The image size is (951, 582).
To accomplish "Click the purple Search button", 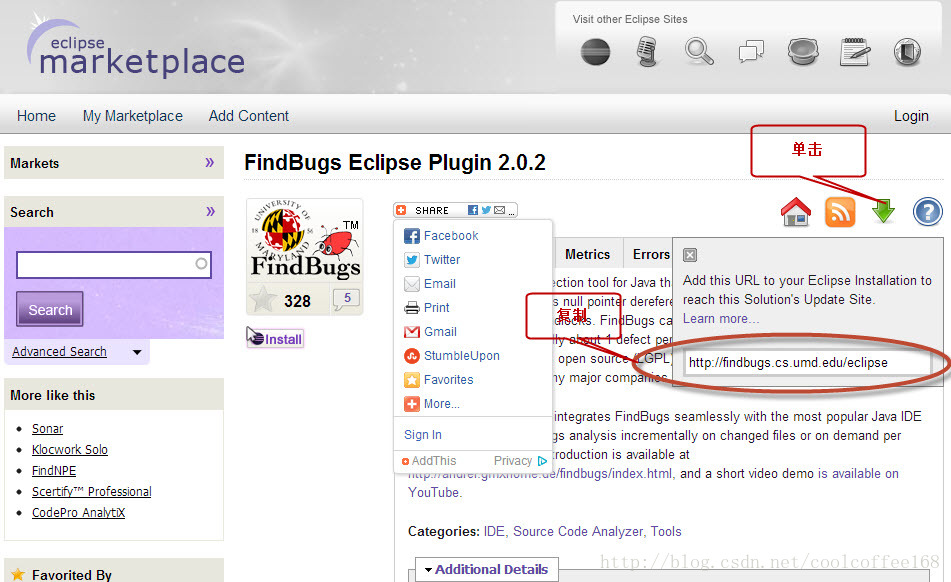I will click(x=50, y=309).
